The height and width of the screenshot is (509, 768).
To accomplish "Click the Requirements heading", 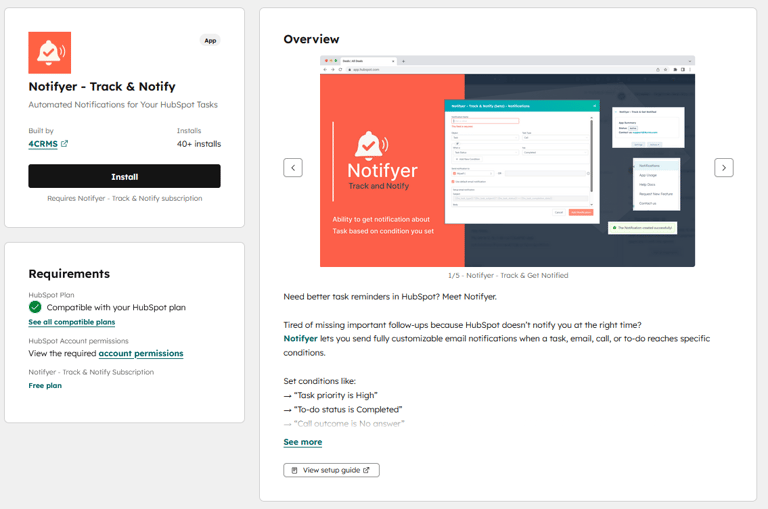I will pyautogui.click(x=69, y=274).
